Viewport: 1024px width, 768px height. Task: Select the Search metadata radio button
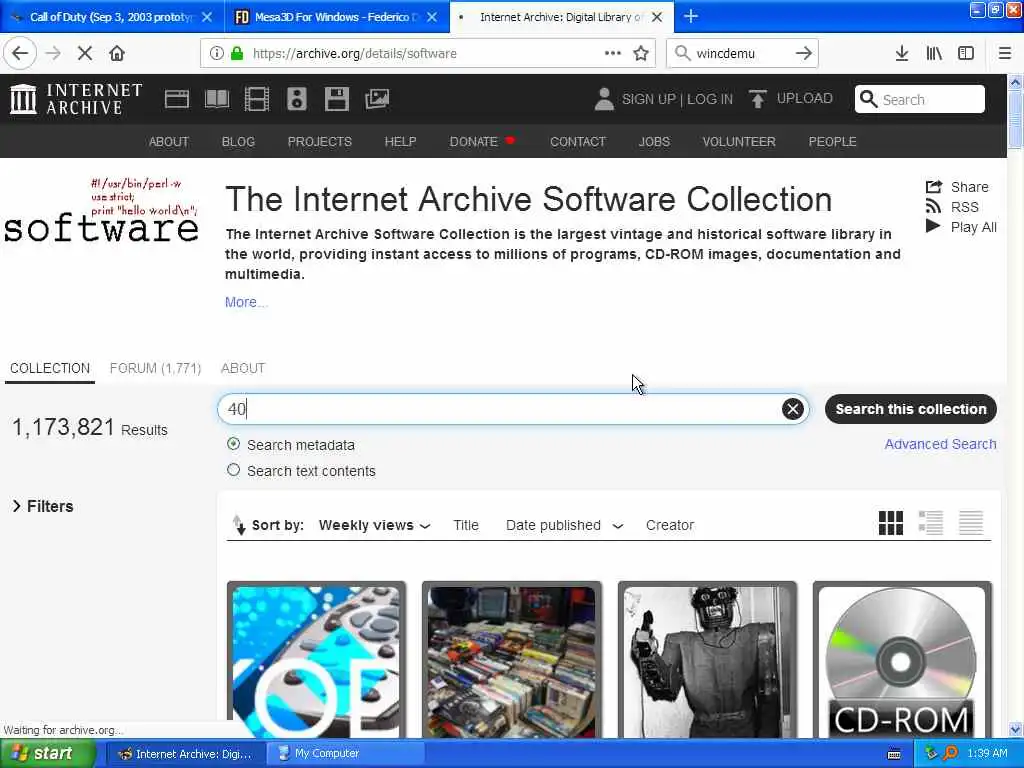pyautogui.click(x=233, y=444)
